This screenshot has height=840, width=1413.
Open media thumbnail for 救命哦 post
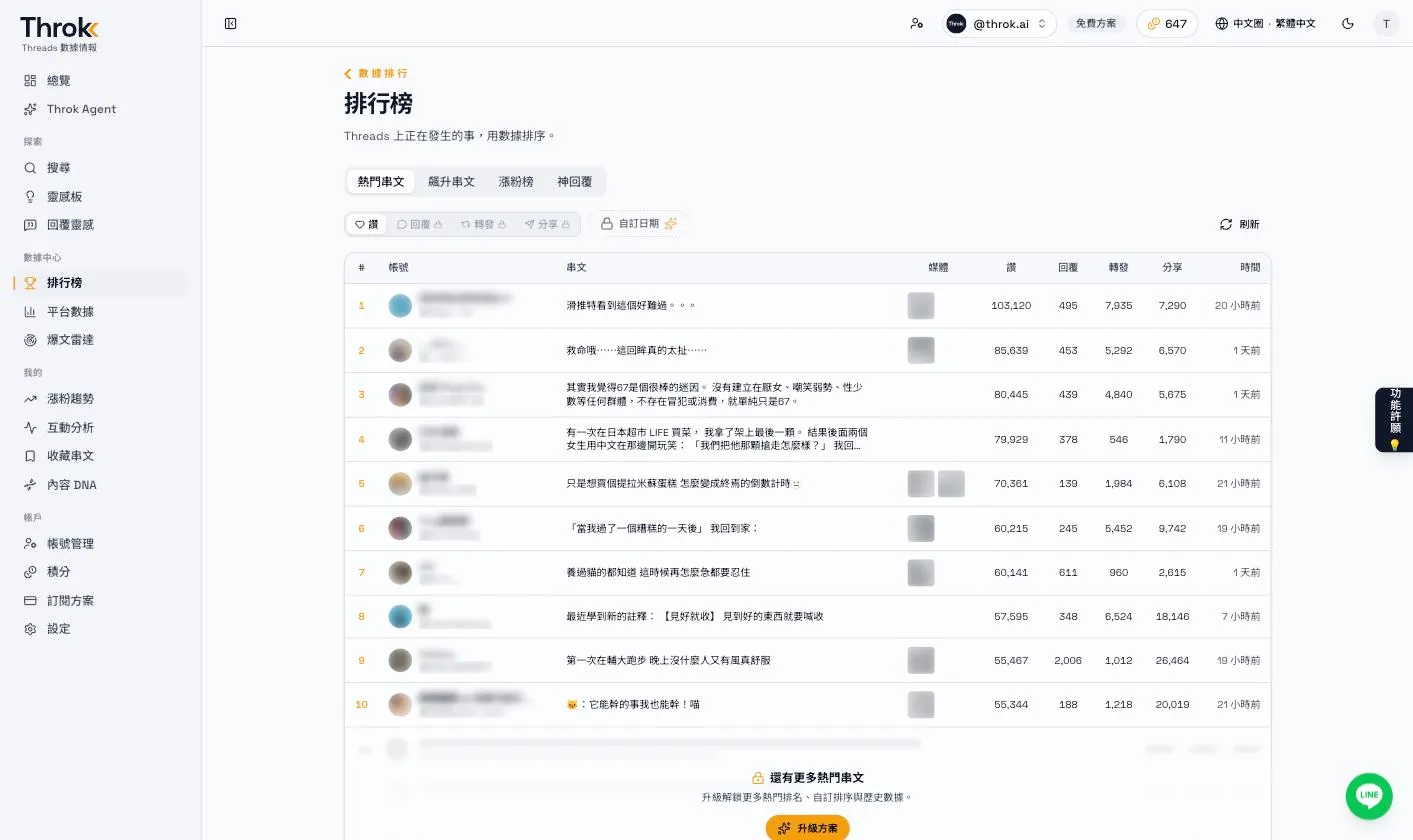921,350
